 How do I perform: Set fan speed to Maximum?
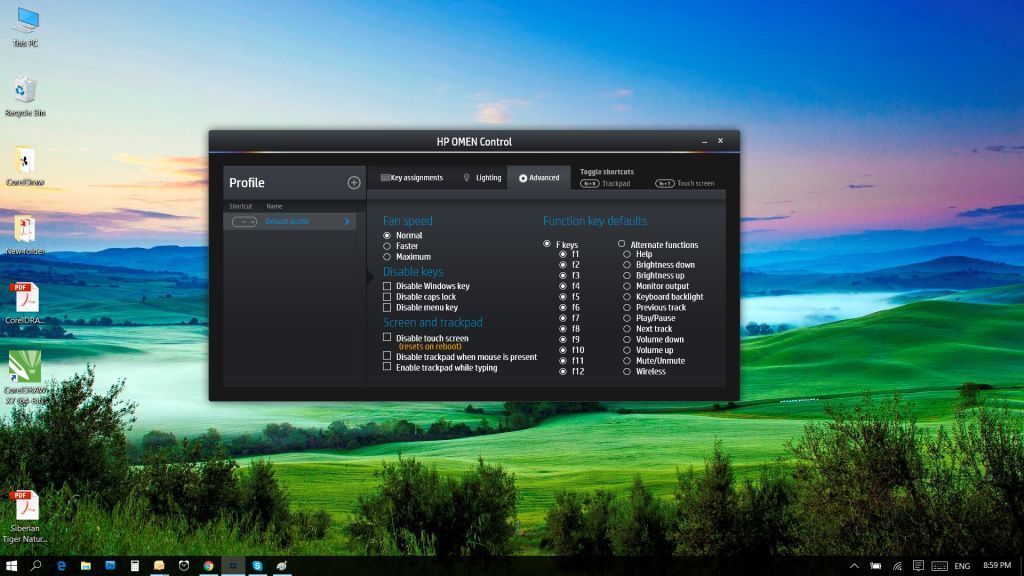point(387,257)
